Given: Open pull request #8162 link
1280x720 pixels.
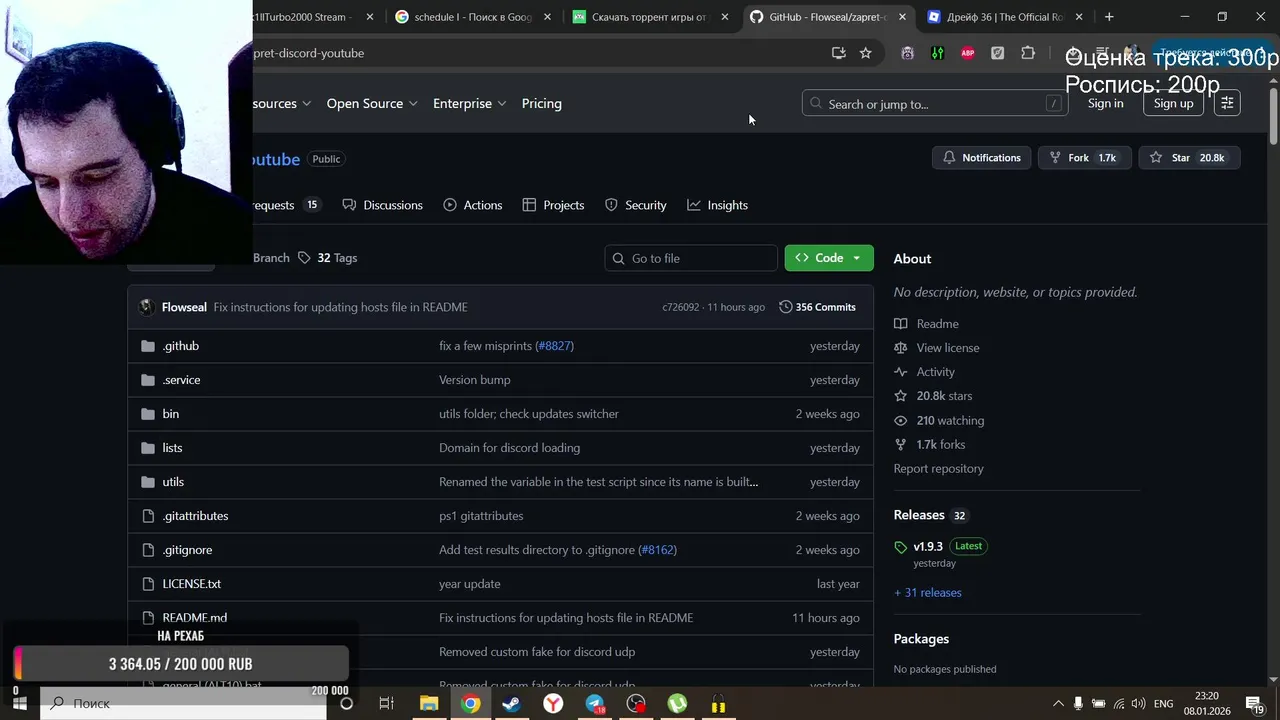Looking at the screenshot, I should click(657, 550).
